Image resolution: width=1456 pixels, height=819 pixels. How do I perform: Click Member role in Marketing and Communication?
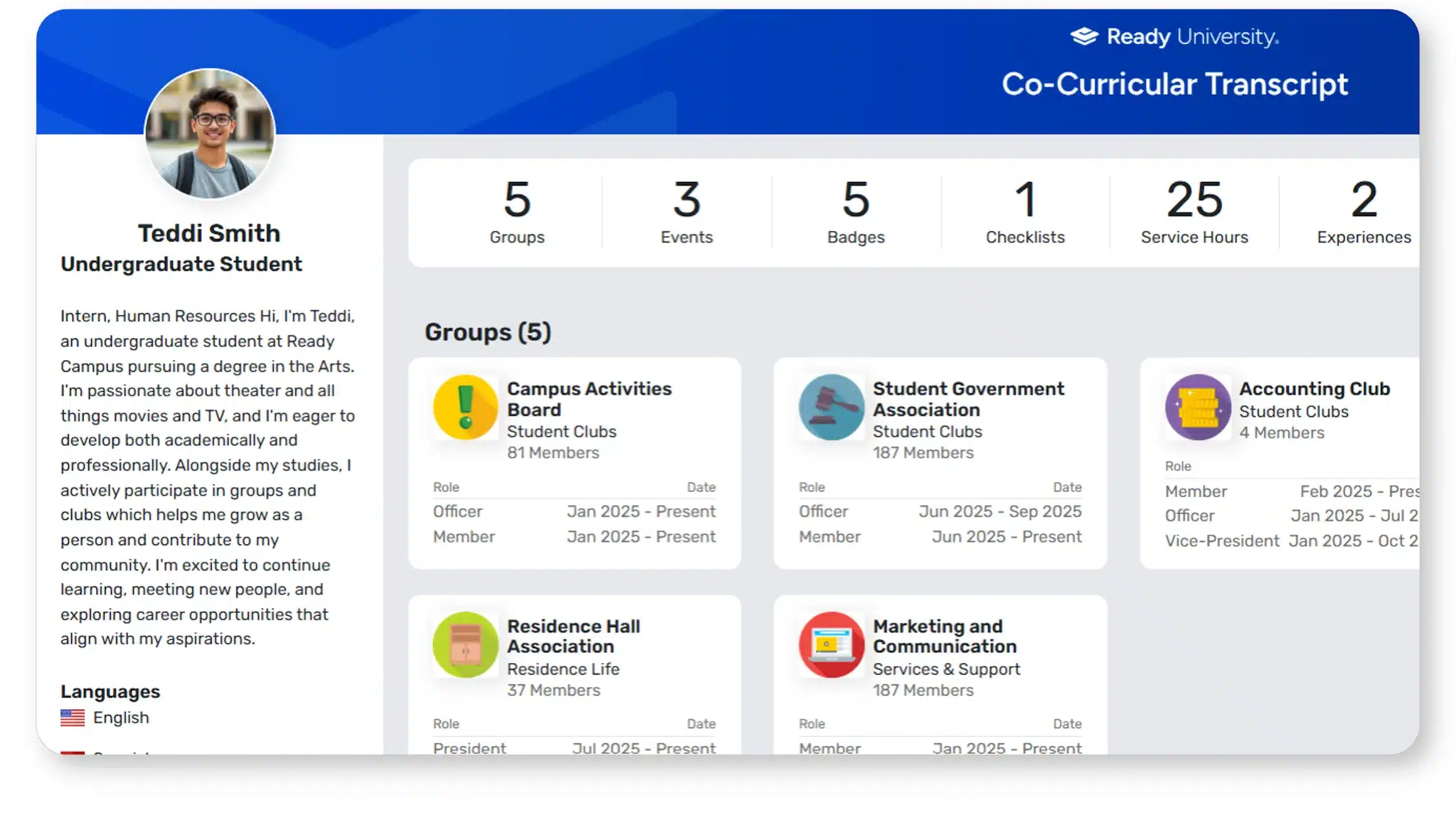coord(830,747)
